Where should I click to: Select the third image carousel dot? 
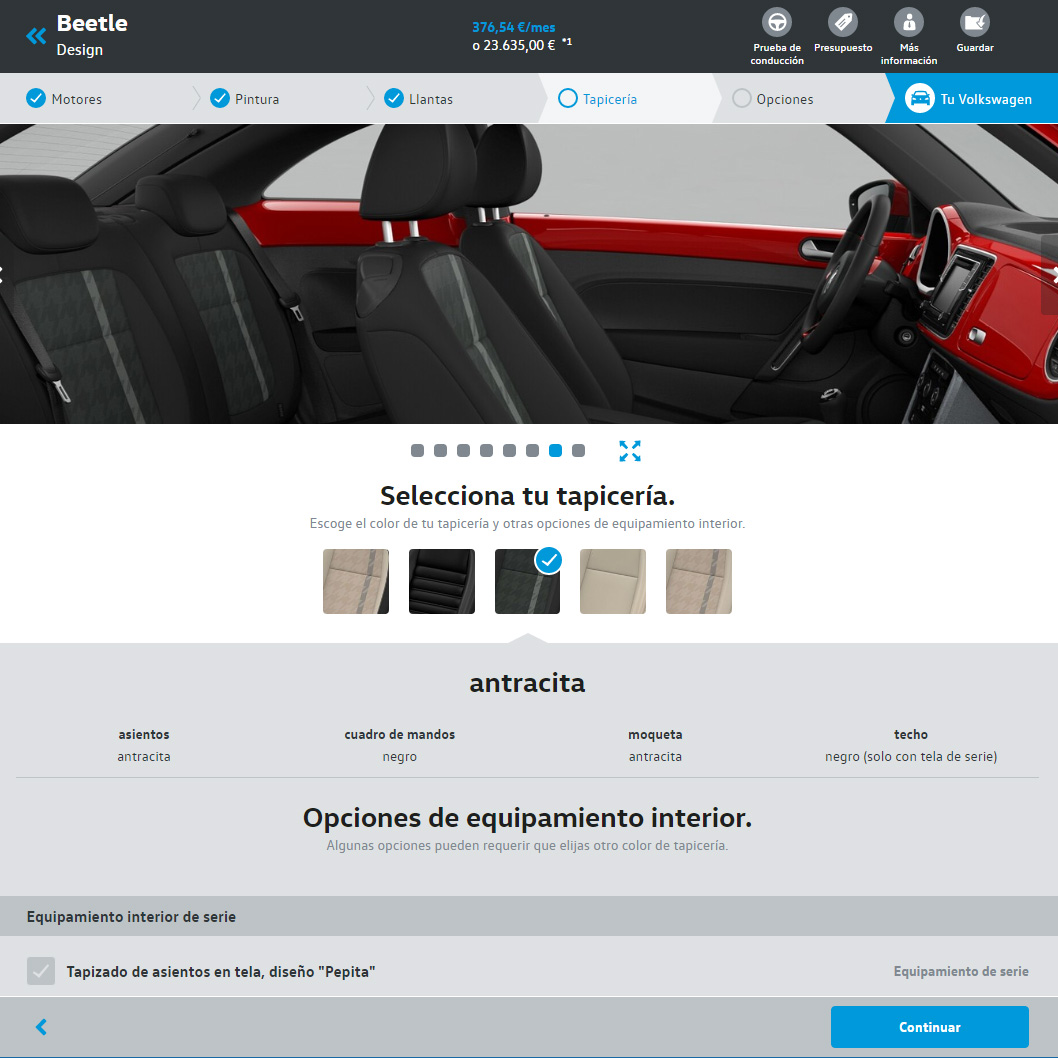[464, 451]
